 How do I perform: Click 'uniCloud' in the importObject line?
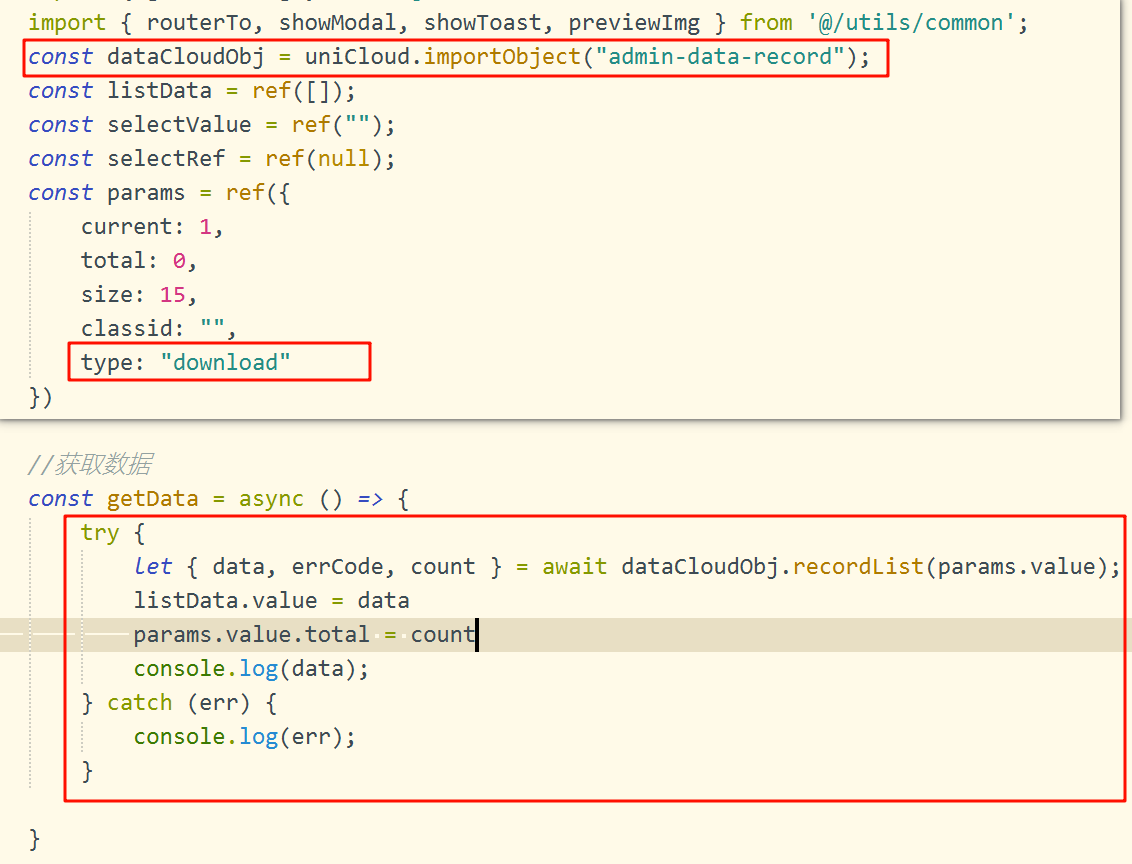pos(357,57)
